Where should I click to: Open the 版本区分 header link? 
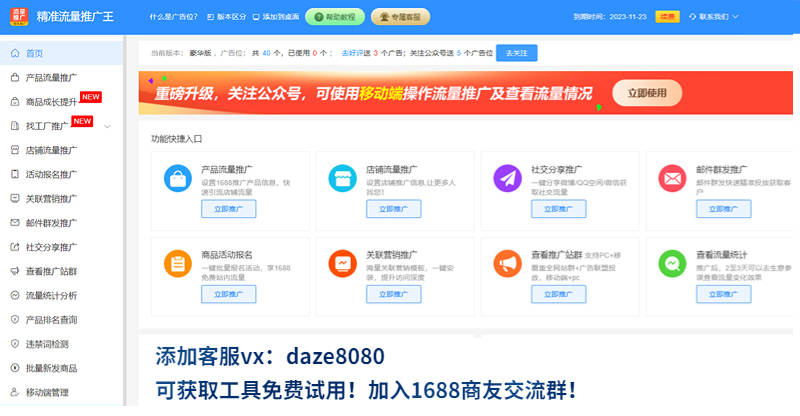[x=227, y=17]
